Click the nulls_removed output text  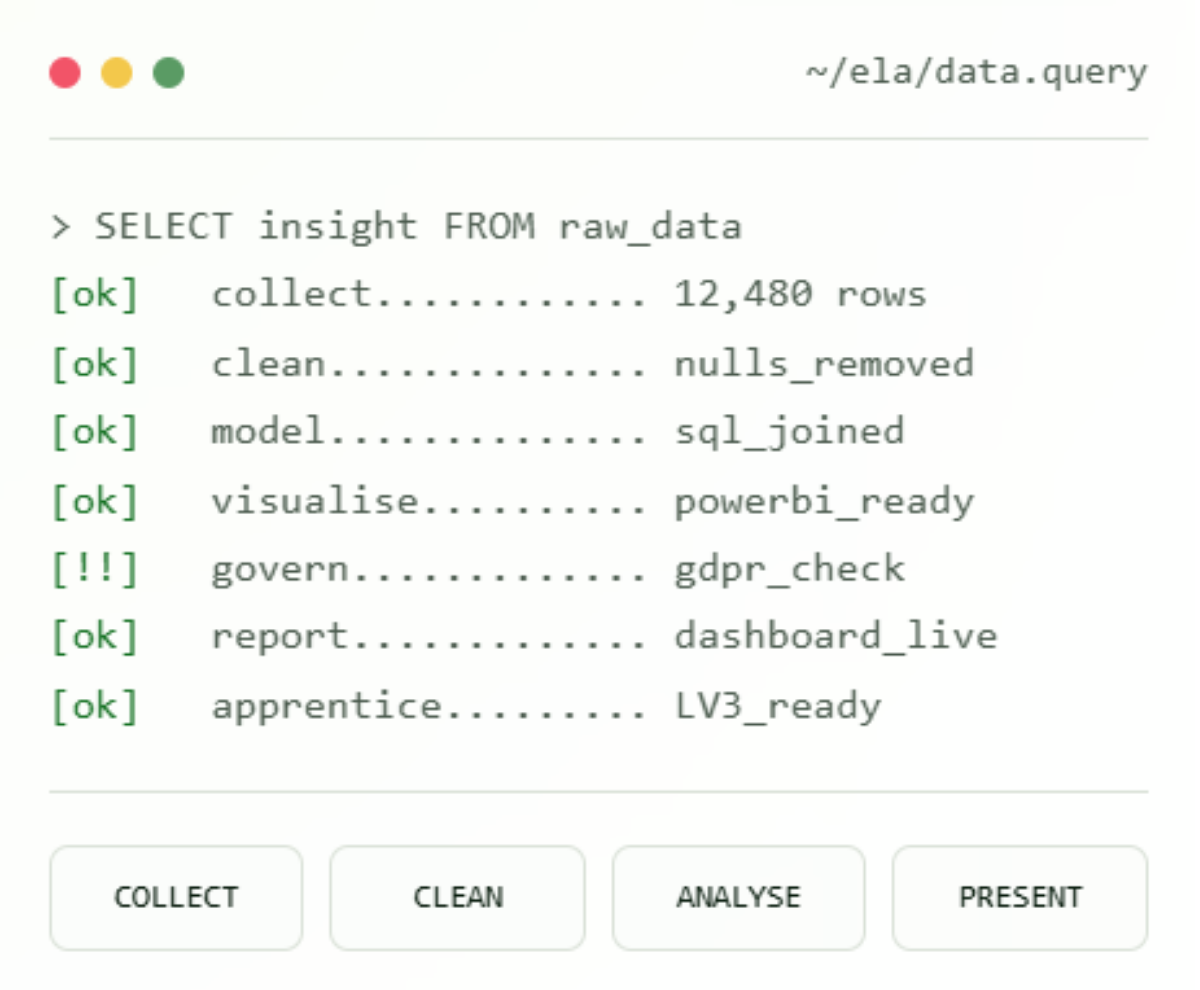point(824,363)
